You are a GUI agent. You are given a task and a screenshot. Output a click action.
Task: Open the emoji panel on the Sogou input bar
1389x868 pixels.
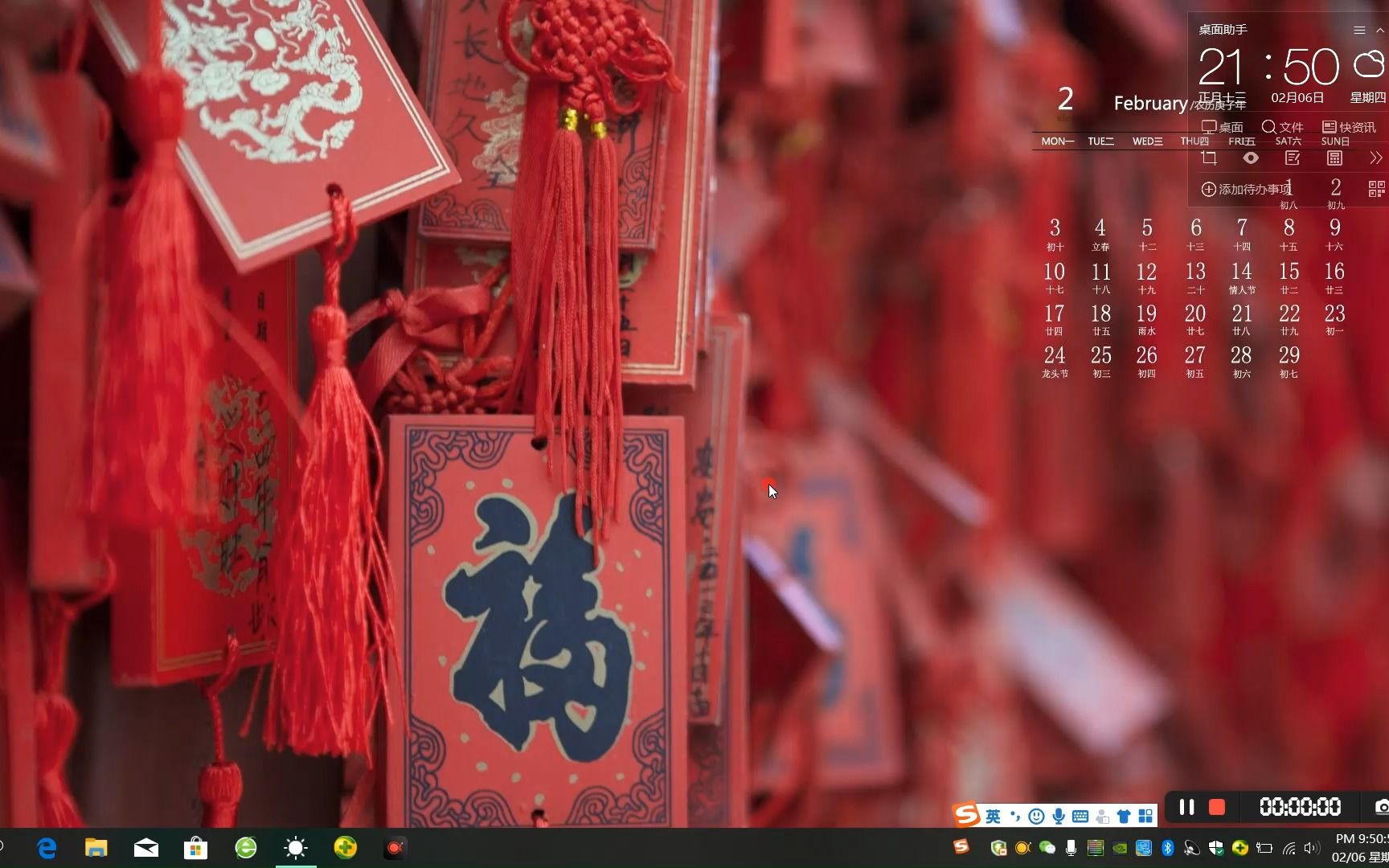pos(1036,815)
